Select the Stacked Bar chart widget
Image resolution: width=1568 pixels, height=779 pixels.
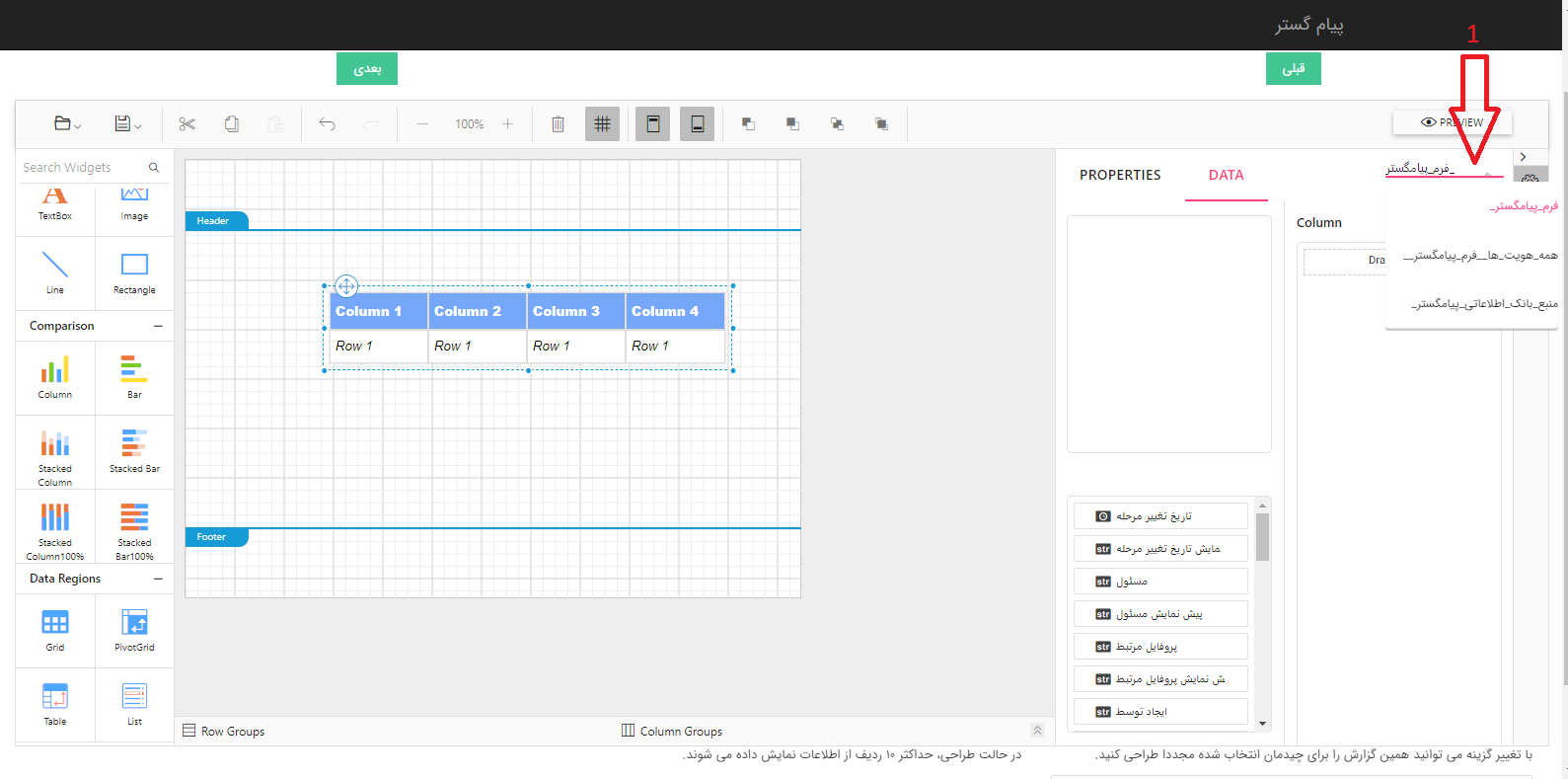point(134,451)
